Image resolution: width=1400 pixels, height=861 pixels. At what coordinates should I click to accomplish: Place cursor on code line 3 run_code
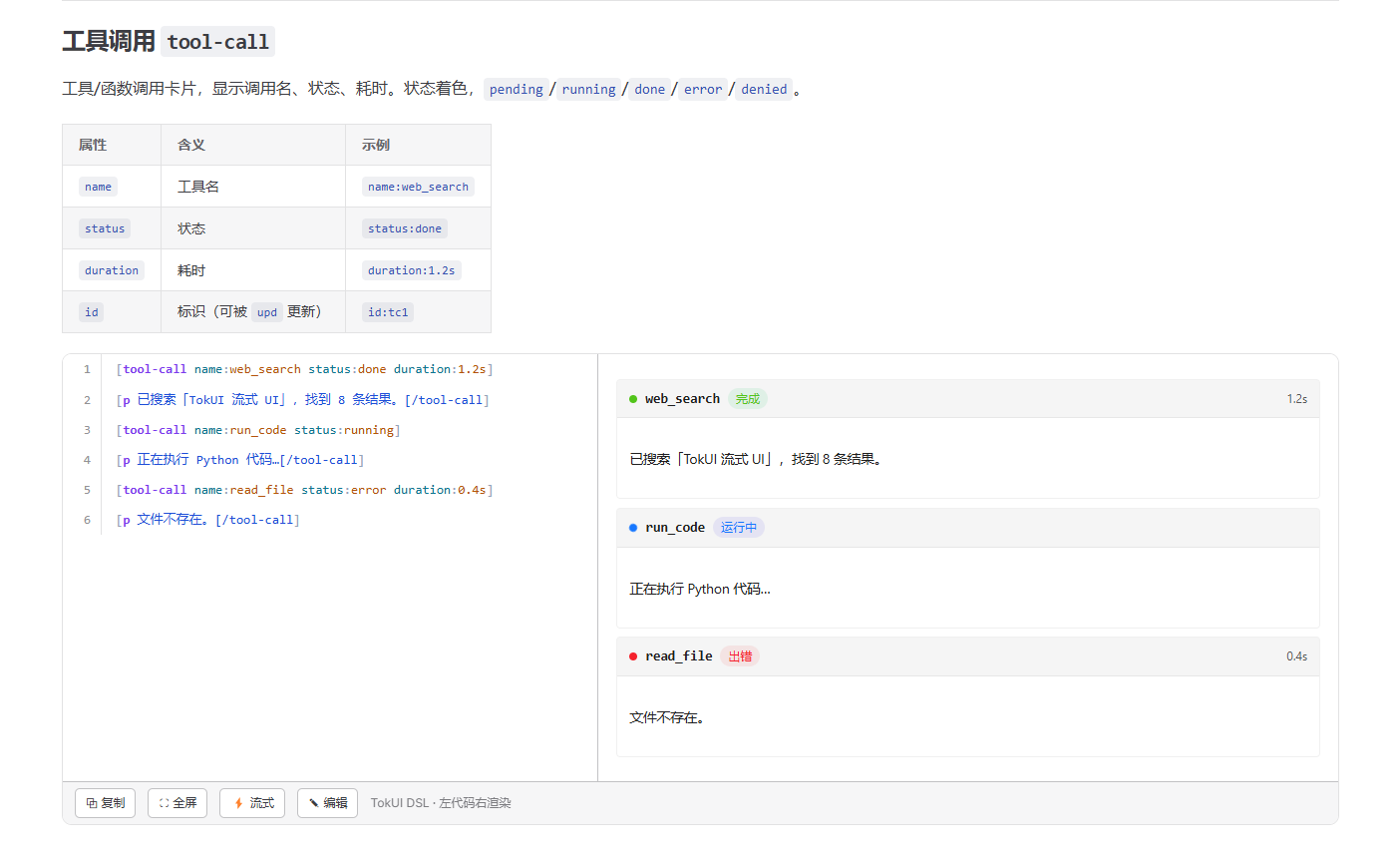tap(258, 430)
